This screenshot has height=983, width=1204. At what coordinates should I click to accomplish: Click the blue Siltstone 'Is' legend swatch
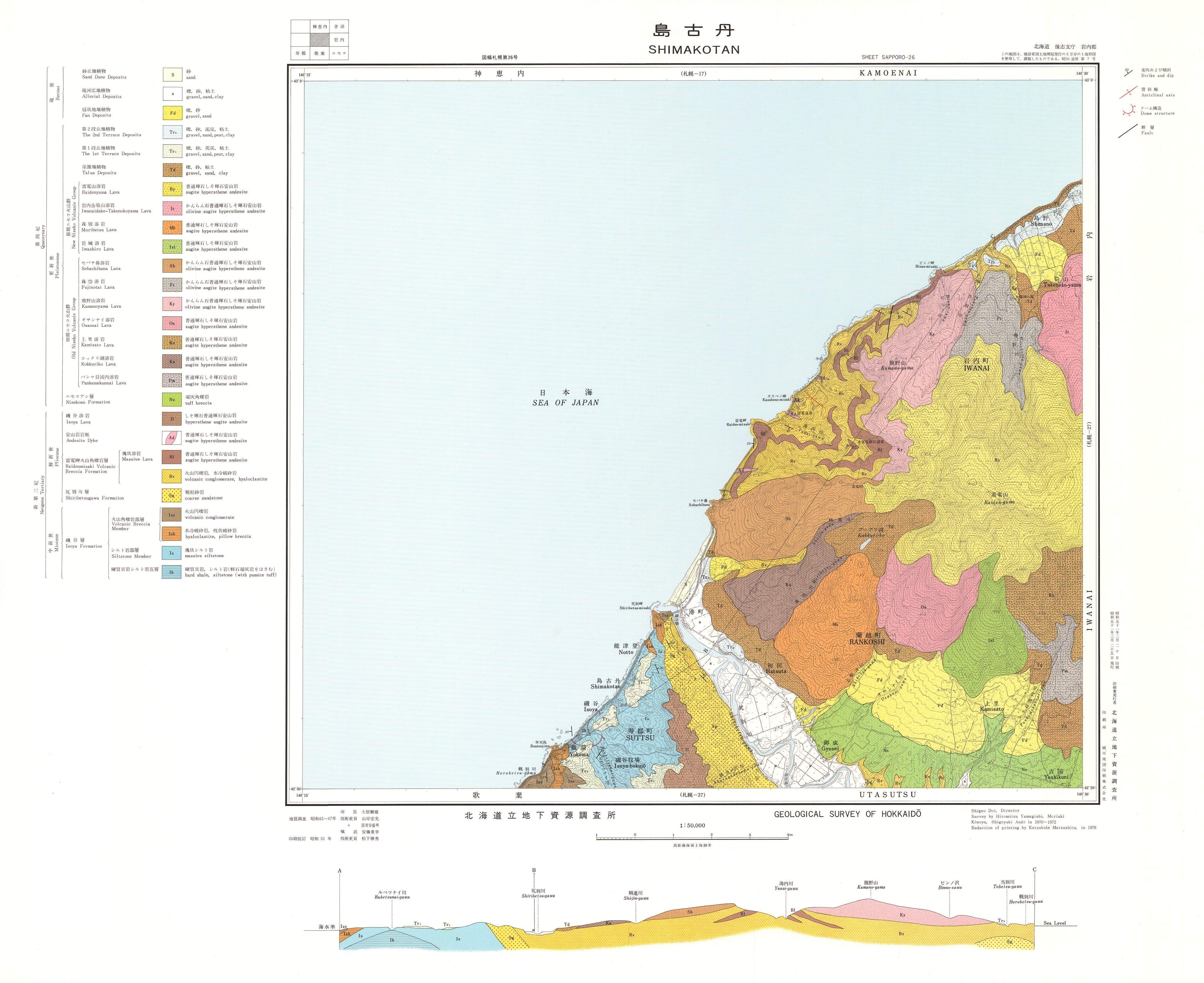point(172,553)
